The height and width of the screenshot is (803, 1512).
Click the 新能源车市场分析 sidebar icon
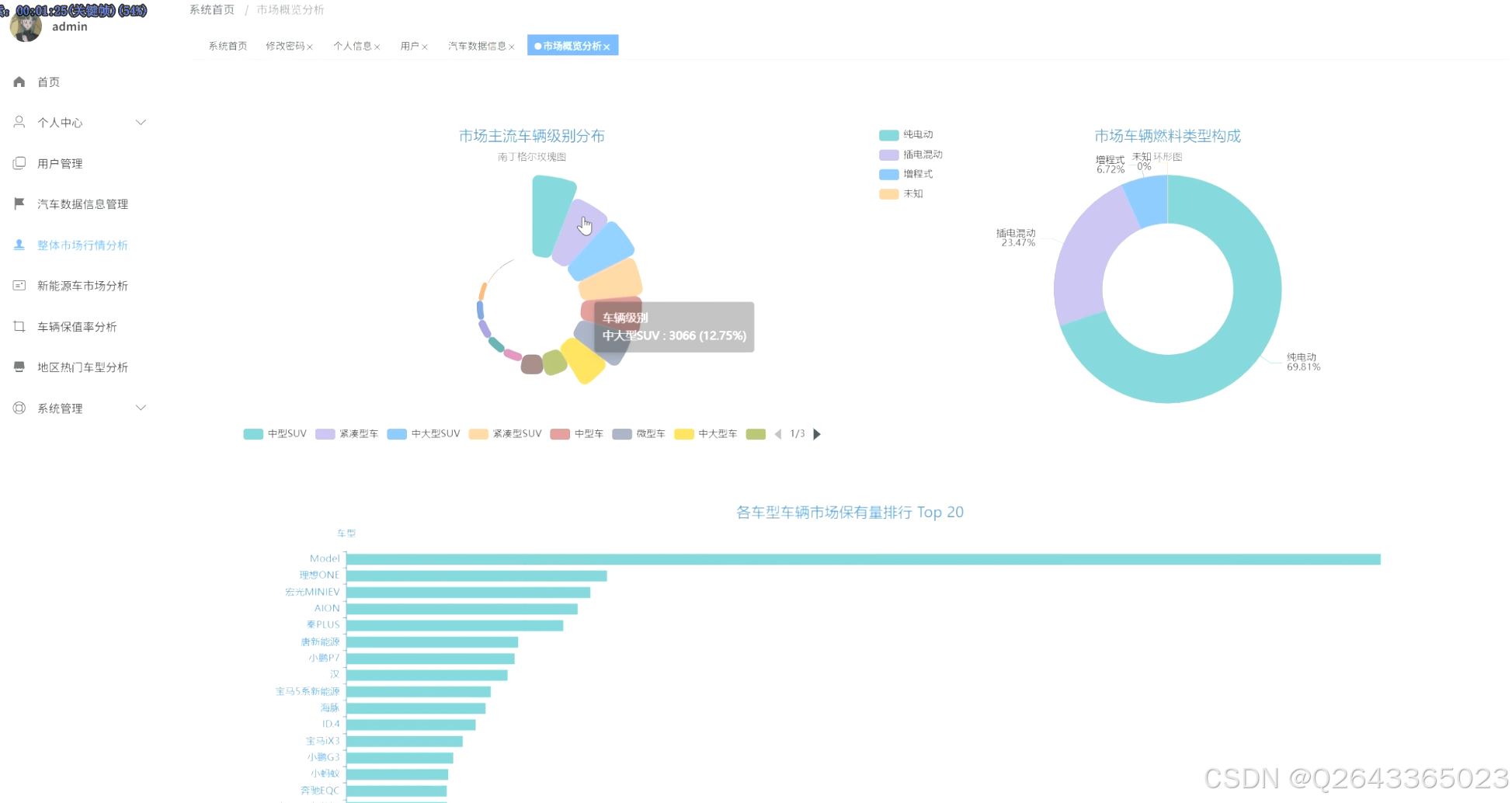point(19,285)
